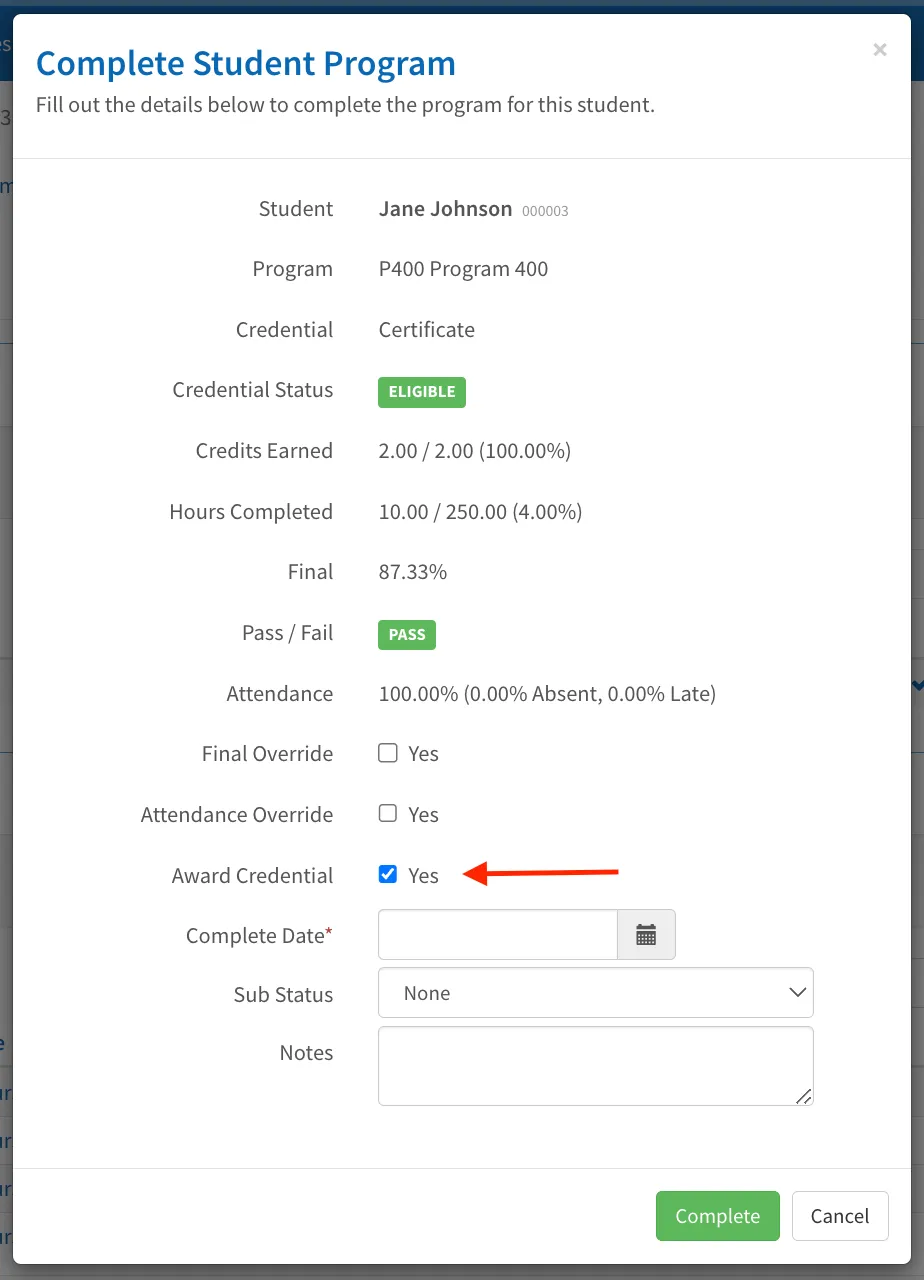Click the student ID 000003

click(x=545, y=211)
